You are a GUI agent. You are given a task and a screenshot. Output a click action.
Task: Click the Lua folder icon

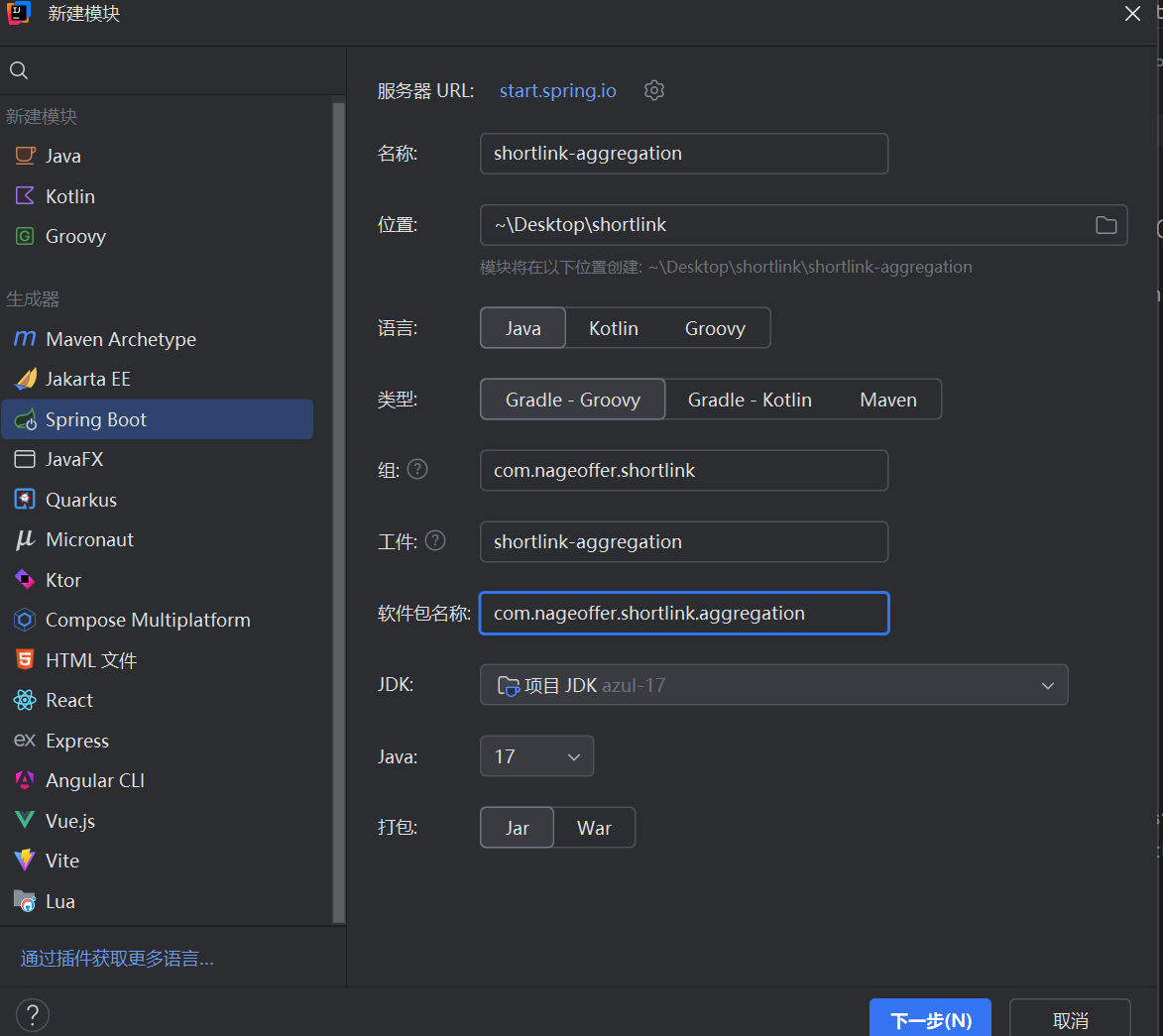[25, 900]
